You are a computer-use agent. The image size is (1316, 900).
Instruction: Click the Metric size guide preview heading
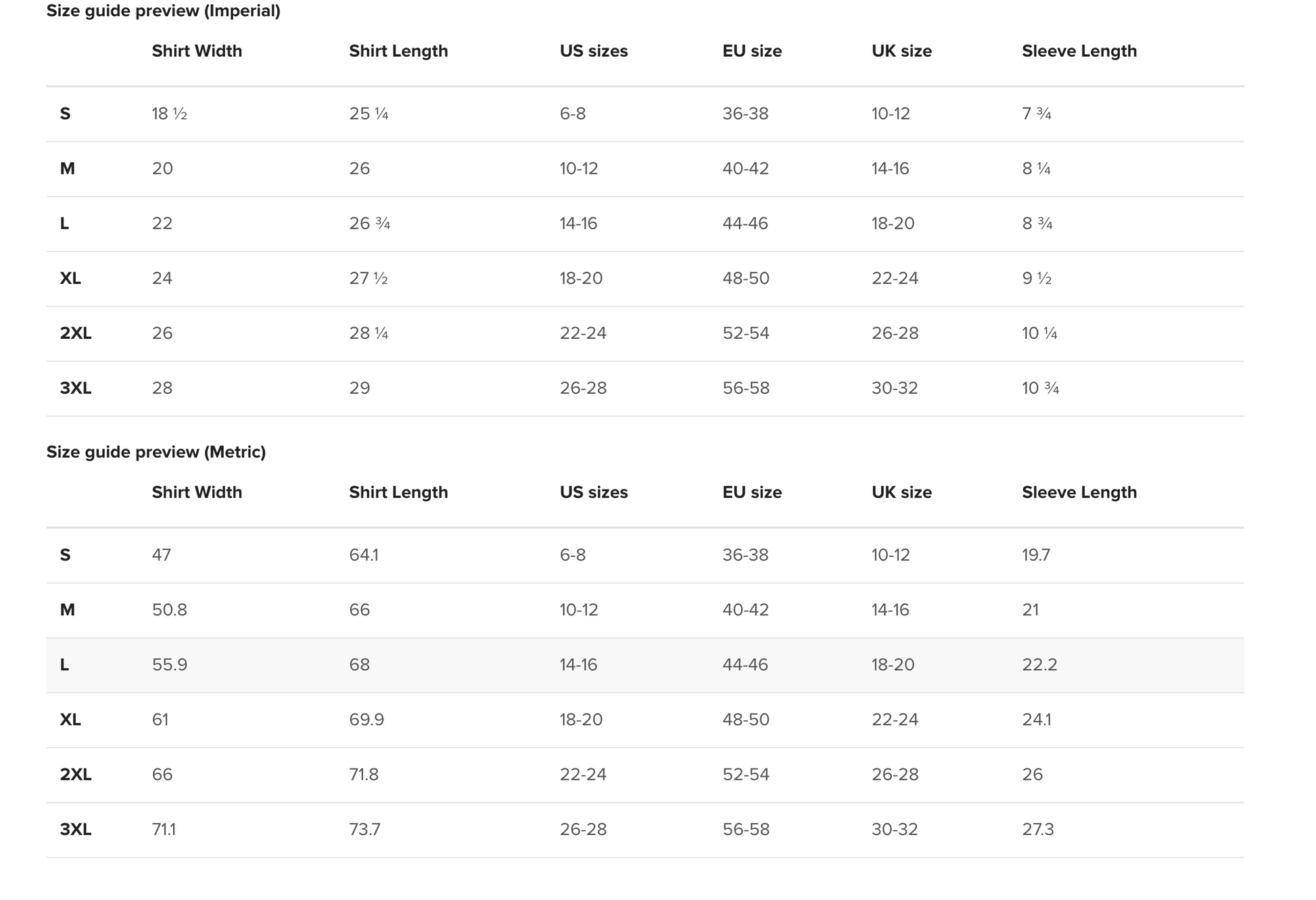pyautogui.click(x=156, y=452)
